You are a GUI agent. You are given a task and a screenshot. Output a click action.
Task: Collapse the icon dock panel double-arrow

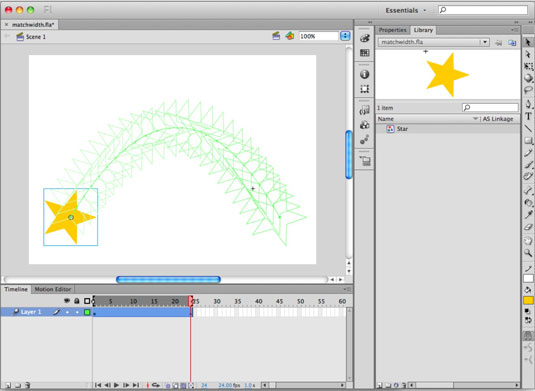point(370,22)
